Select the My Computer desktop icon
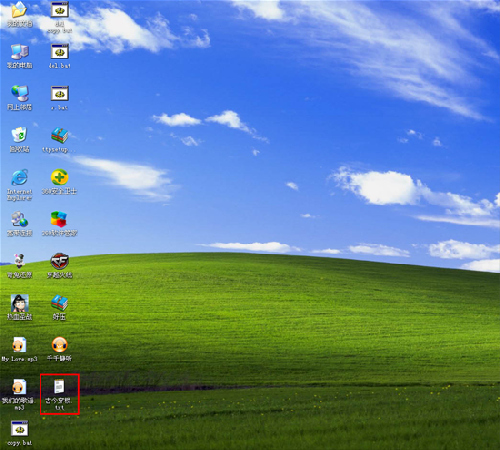 pos(19,52)
